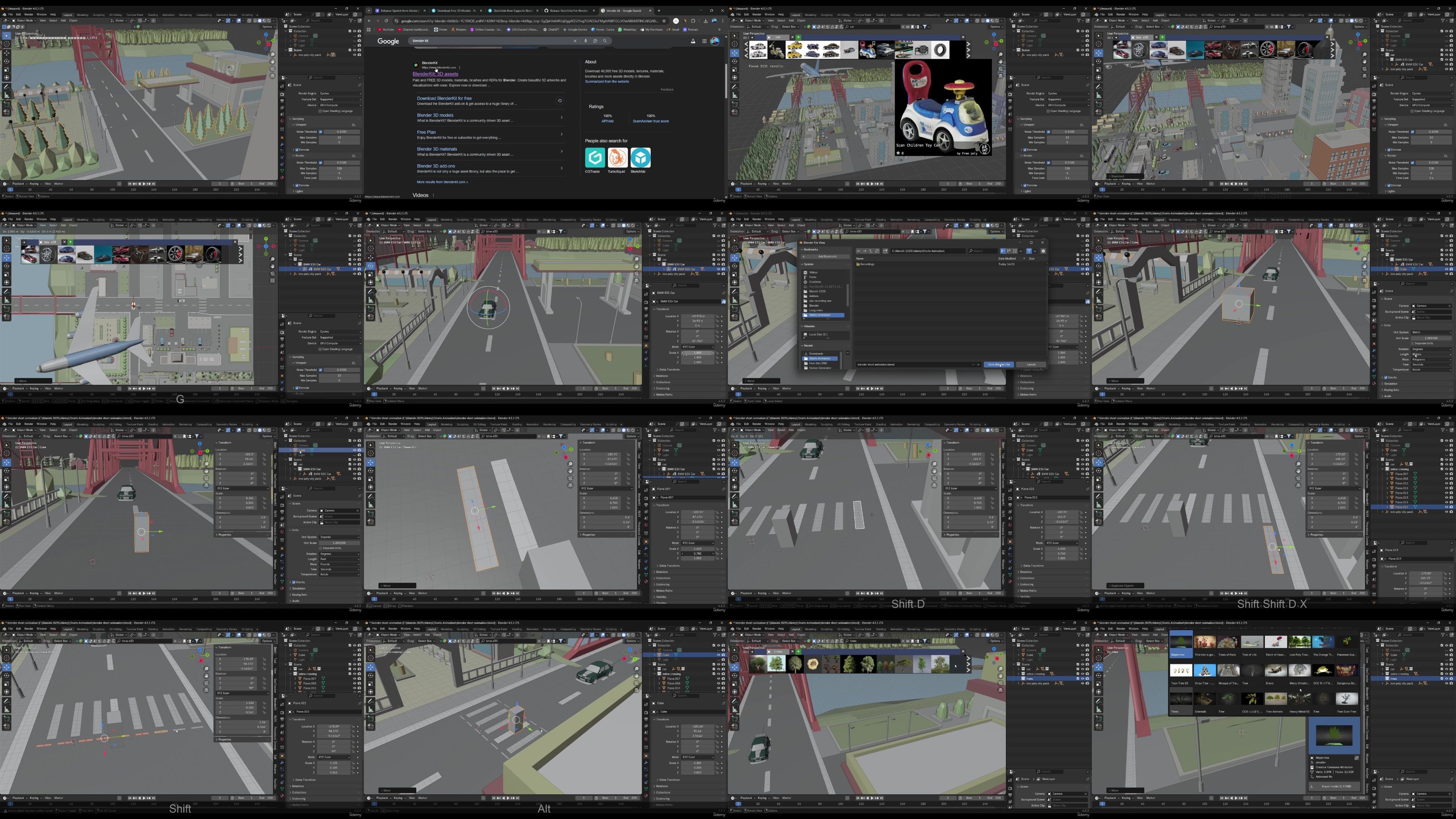Click Chrome's back navigation arrow
Viewport: 1456px width, 819px height.
coord(369,21)
